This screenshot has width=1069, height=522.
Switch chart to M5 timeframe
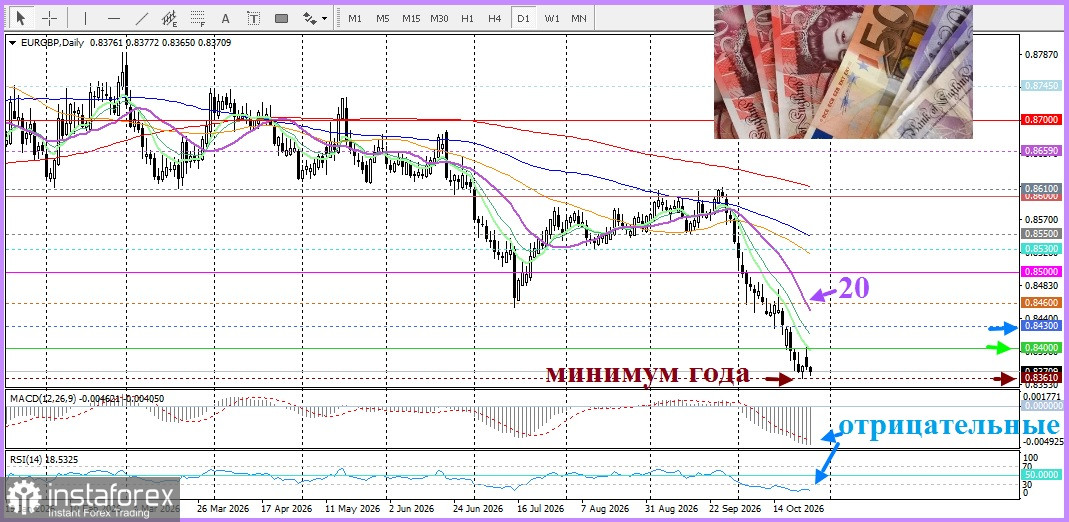[382, 18]
